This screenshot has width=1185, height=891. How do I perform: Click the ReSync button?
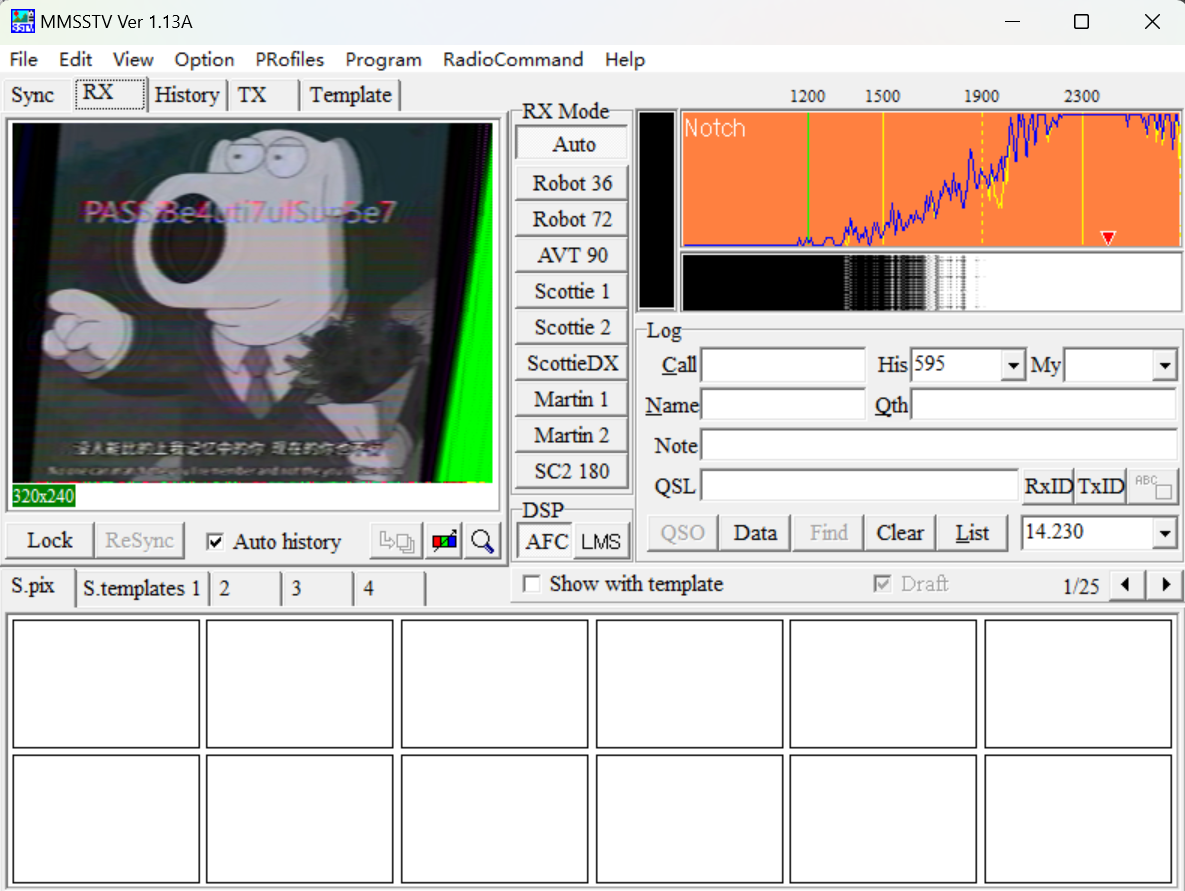(x=139, y=541)
